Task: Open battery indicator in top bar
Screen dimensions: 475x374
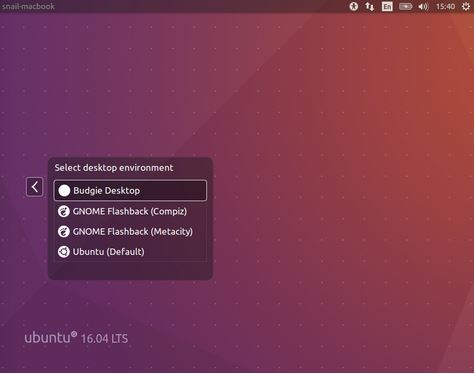Action: 406,6
